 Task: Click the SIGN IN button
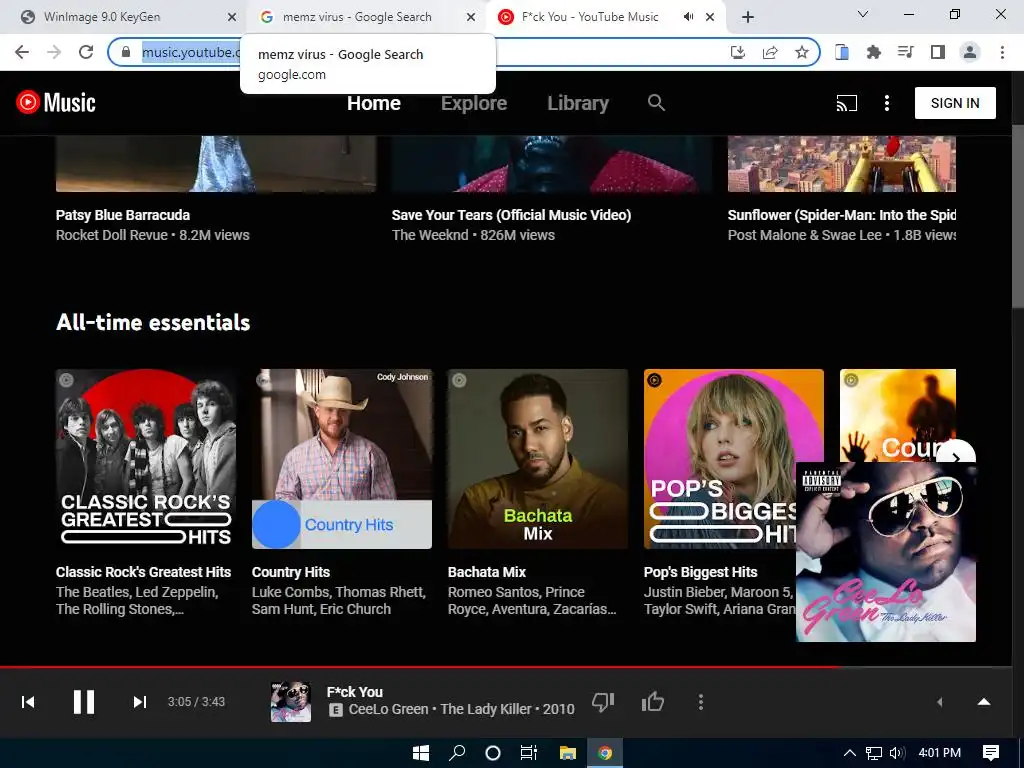(x=955, y=103)
